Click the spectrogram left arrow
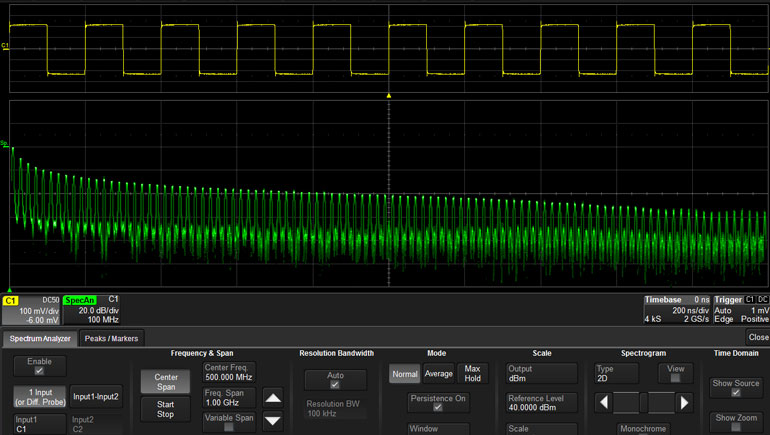This screenshot has width=770, height=435. point(602,403)
